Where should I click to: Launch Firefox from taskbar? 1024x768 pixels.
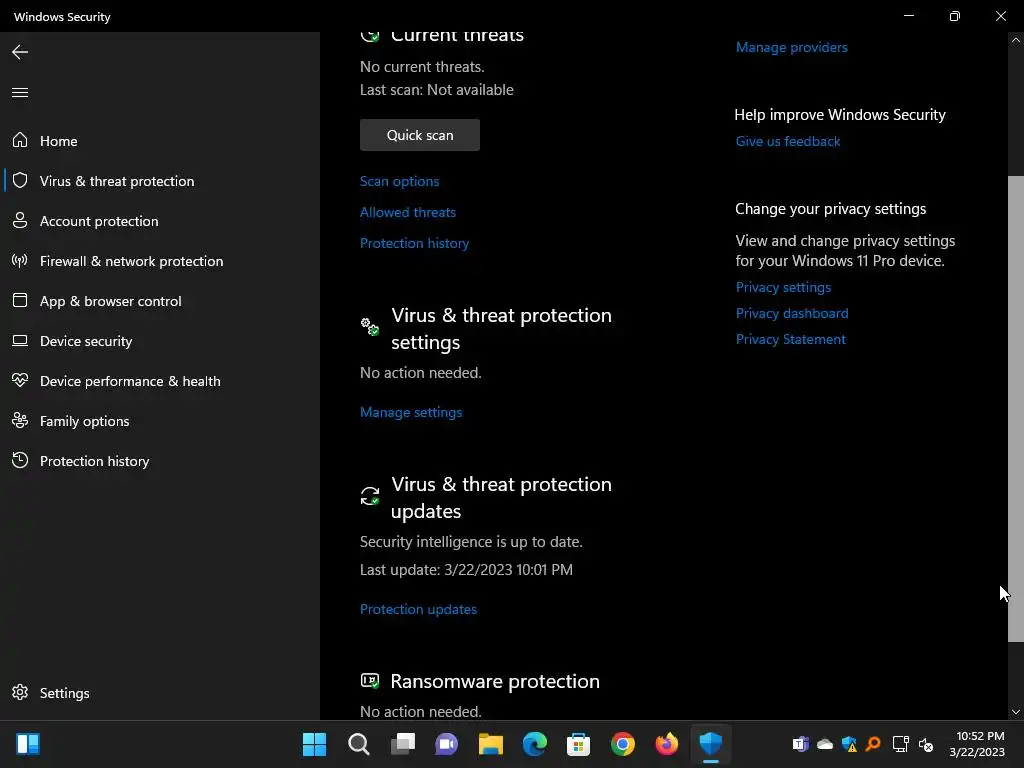[x=667, y=744]
